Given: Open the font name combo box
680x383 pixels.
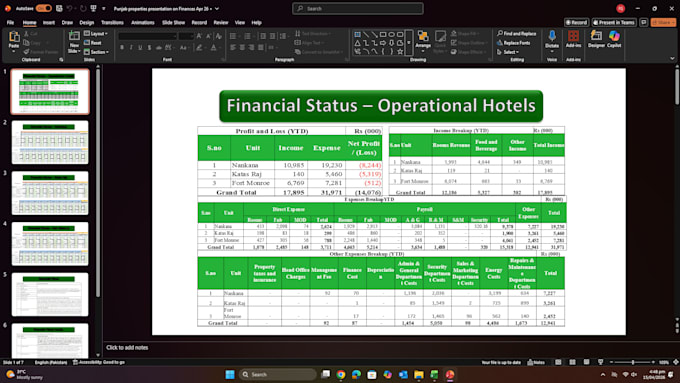Looking at the screenshot, I should point(147,36).
